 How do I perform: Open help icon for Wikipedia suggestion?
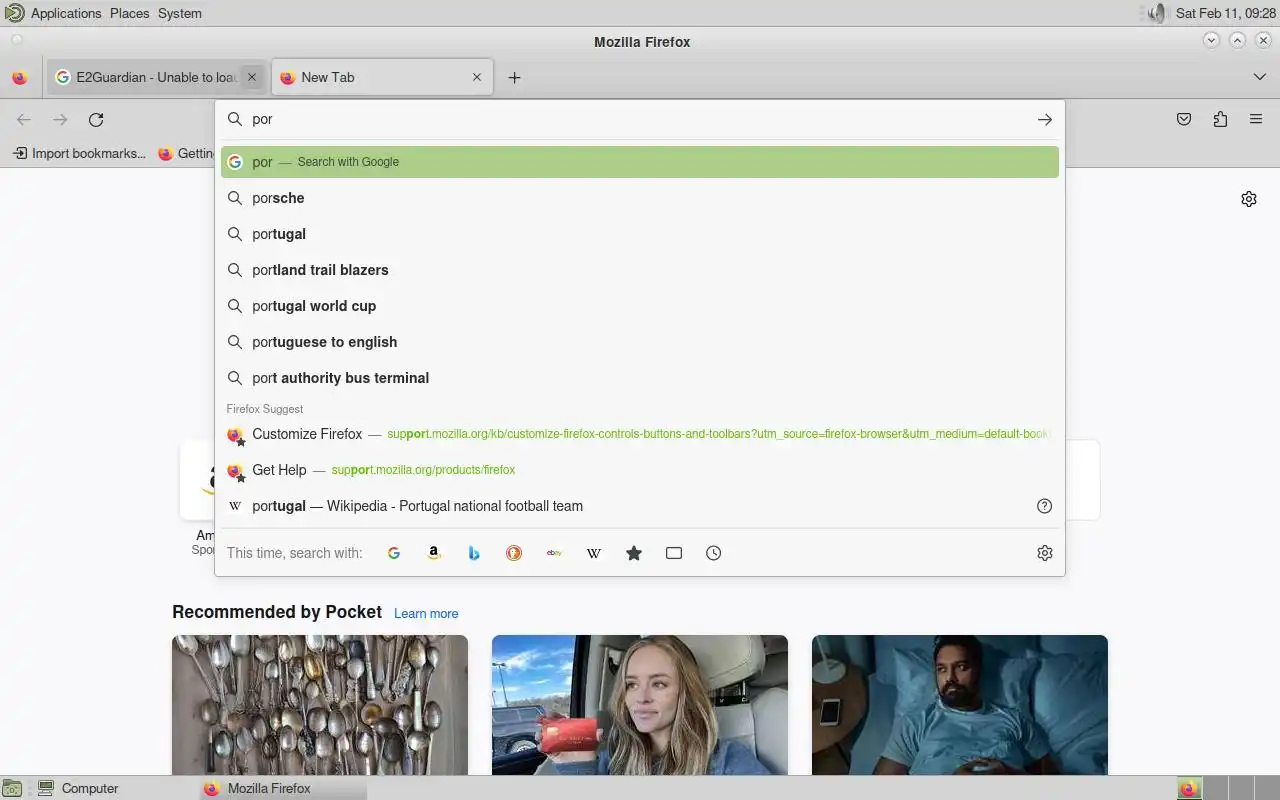pyautogui.click(x=1044, y=506)
